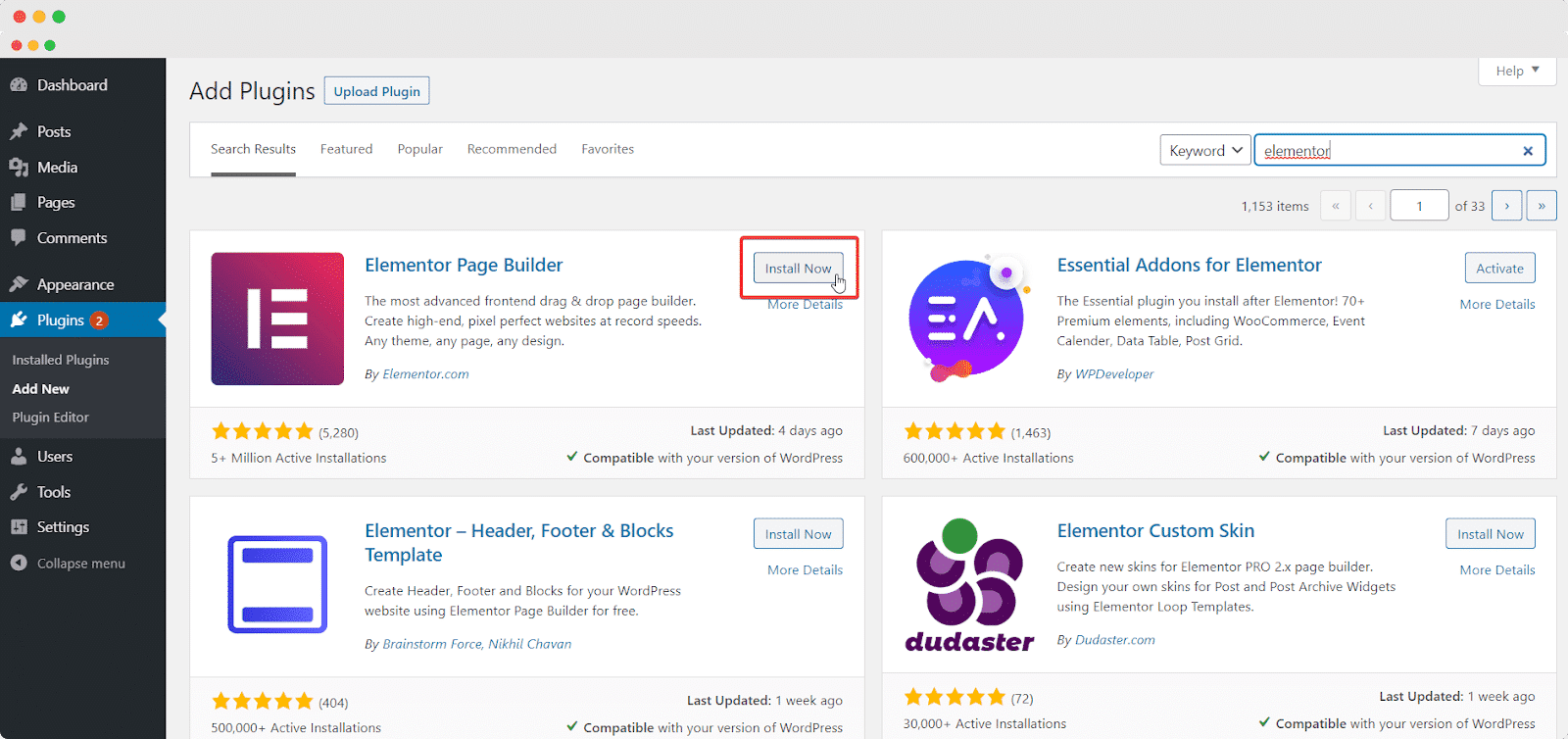Screen dimensions: 1568x739
Task: Visit Dudaster.com author link
Action: coord(1115,640)
